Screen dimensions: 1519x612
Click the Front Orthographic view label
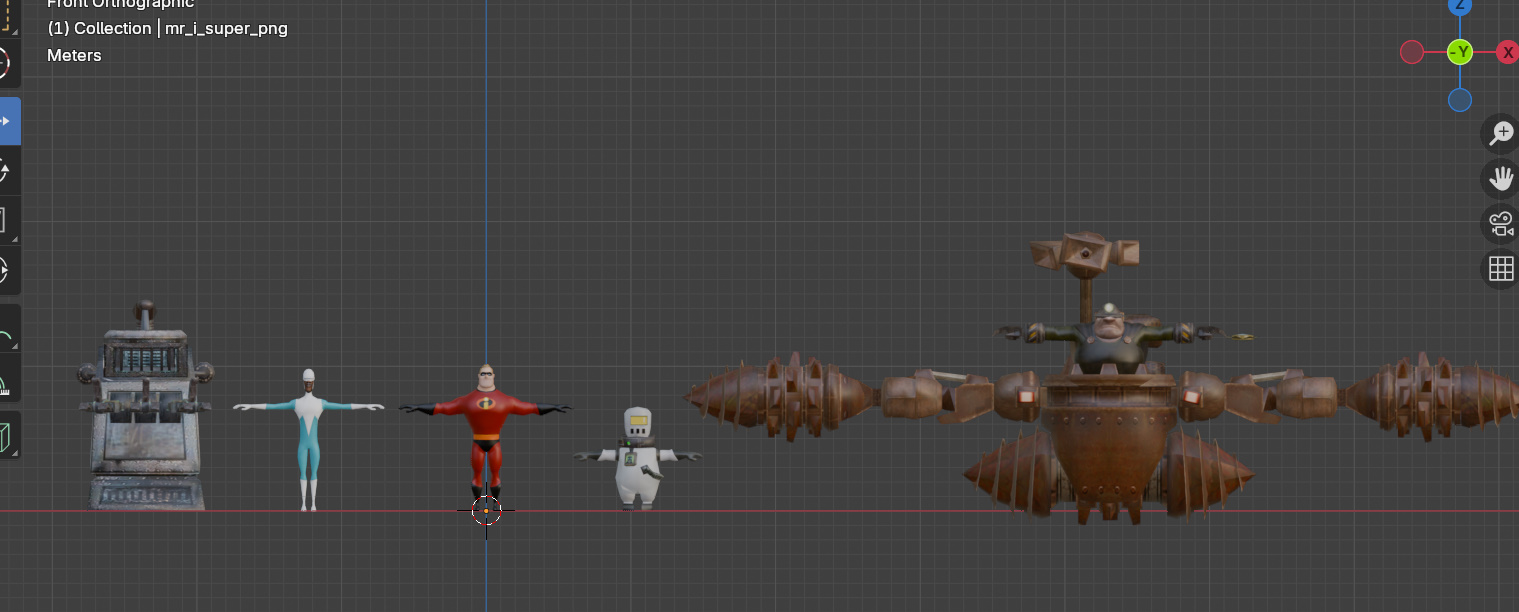(x=120, y=5)
